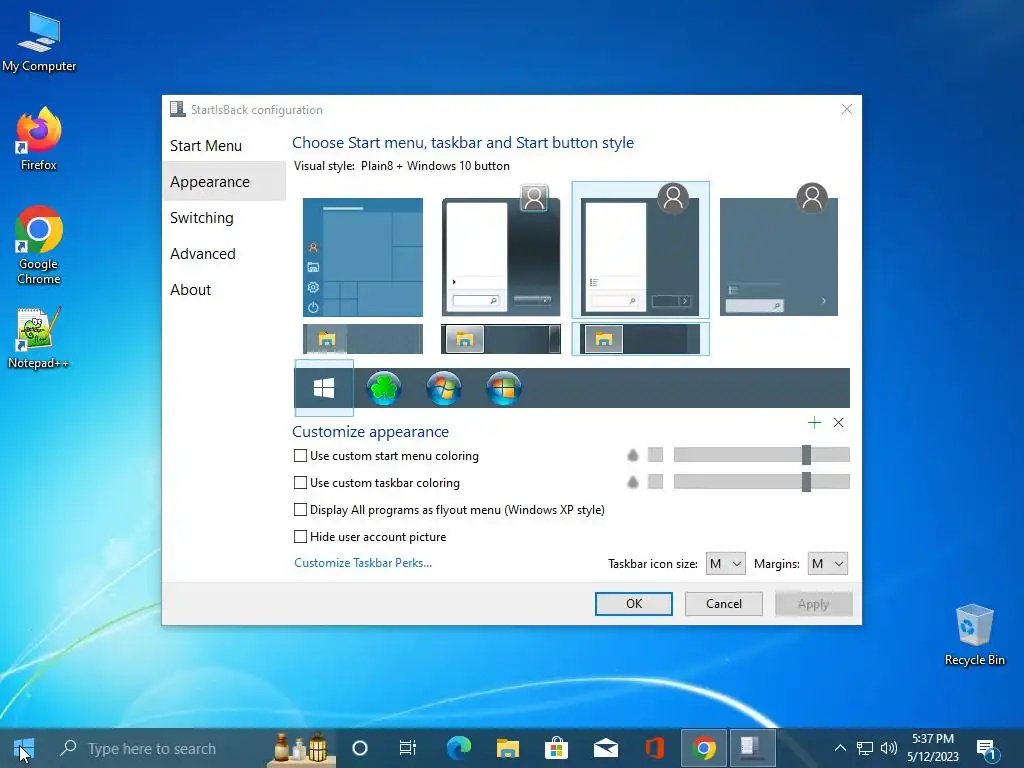Show hidden tray icons chevron
The width and height of the screenshot is (1024, 768).
[x=840, y=748]
